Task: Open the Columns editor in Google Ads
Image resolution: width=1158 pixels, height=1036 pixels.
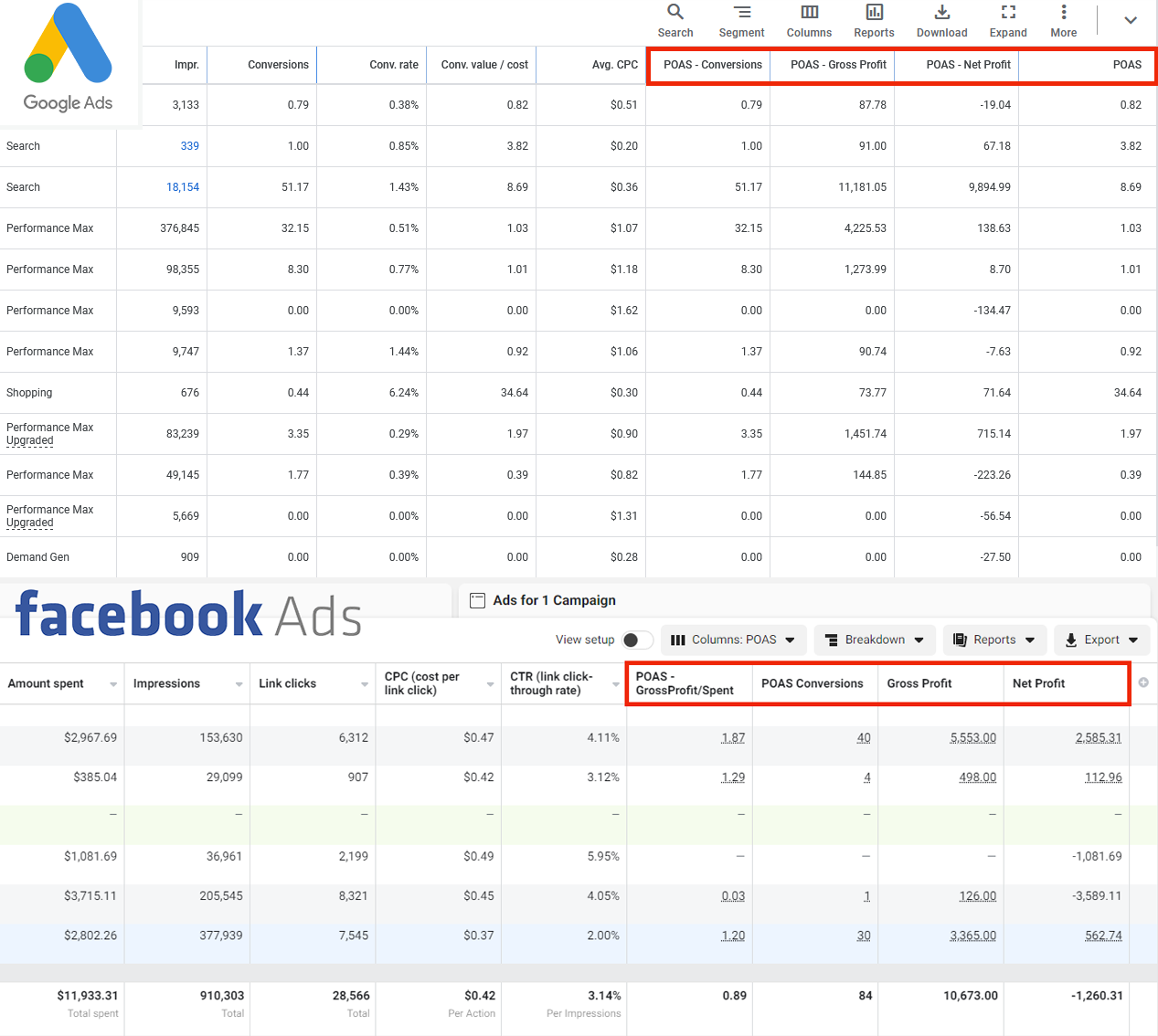Action: tap(809, 21)
